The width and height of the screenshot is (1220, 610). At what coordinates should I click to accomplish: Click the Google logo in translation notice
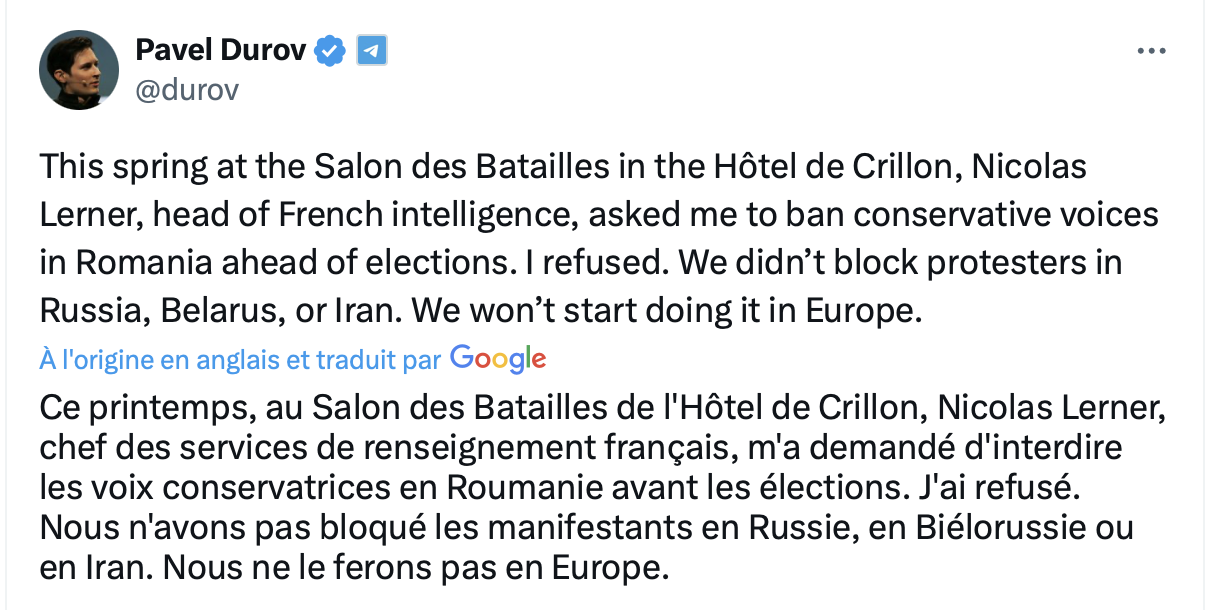point(498,359)
